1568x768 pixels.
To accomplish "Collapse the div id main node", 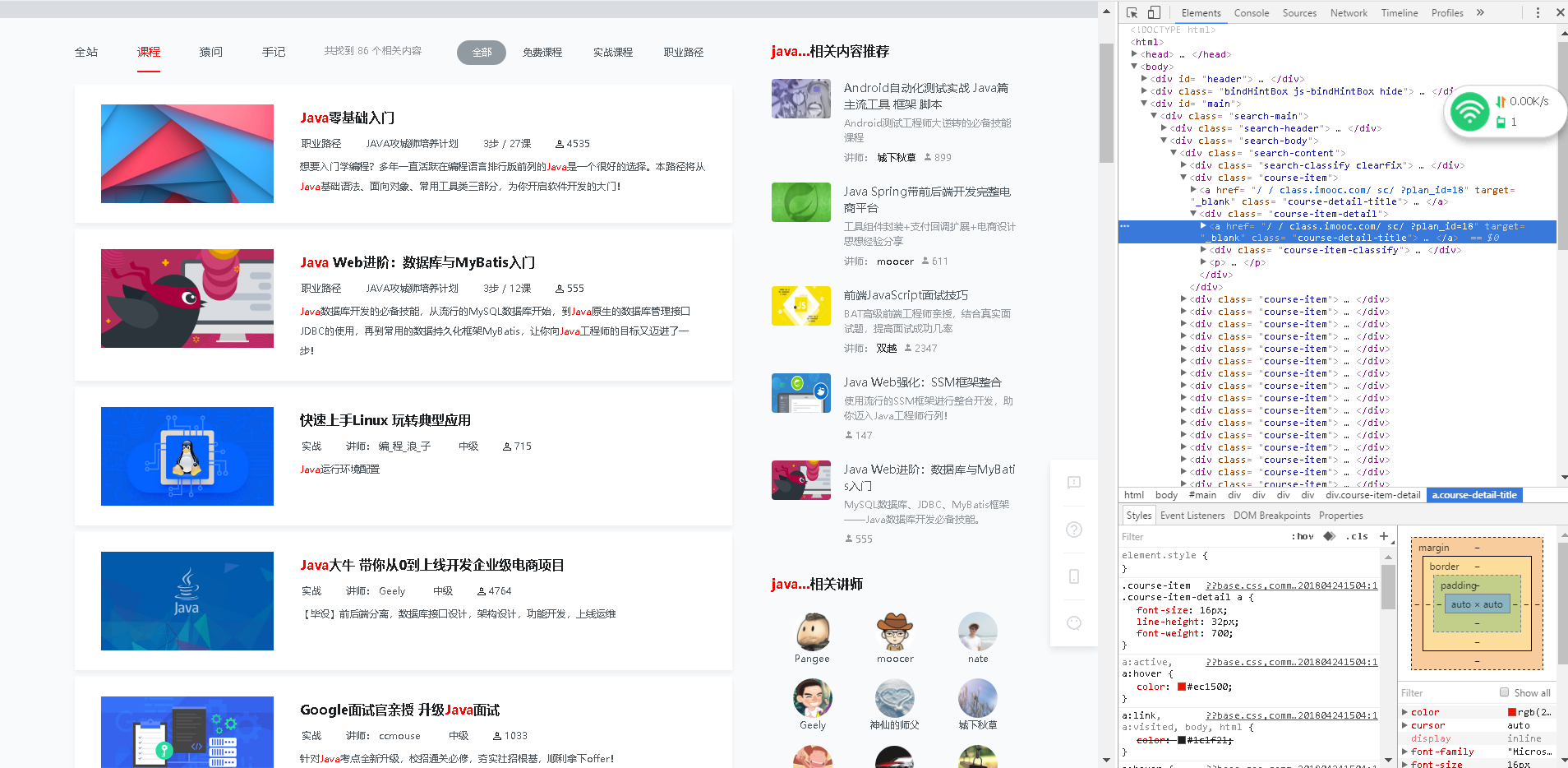I will (1145, 104).
